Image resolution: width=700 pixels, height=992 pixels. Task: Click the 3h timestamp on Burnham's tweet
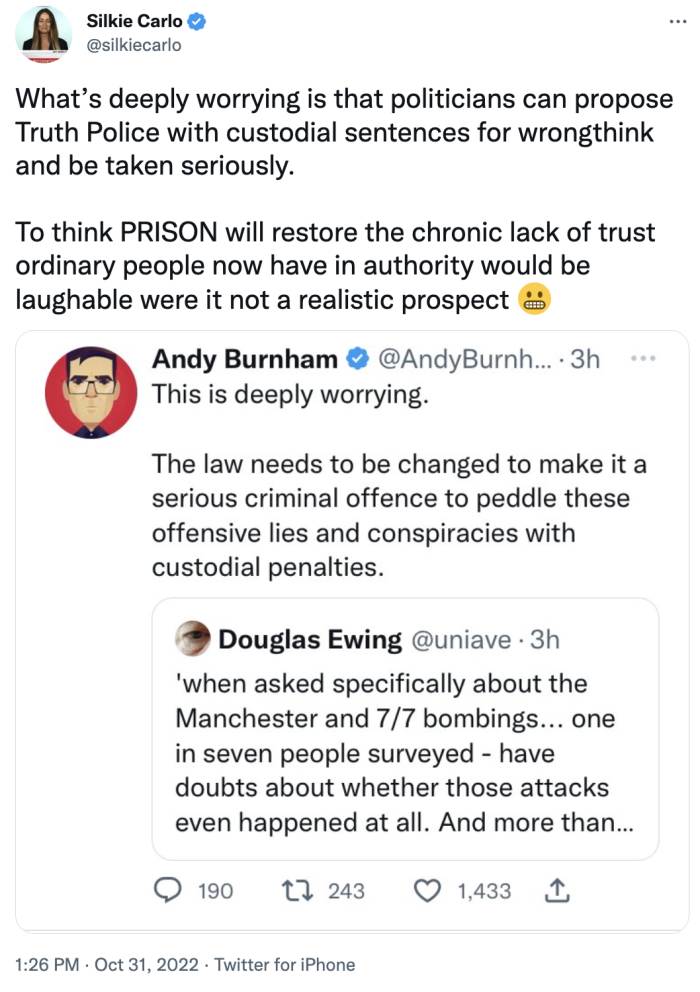tap(584, 360)
